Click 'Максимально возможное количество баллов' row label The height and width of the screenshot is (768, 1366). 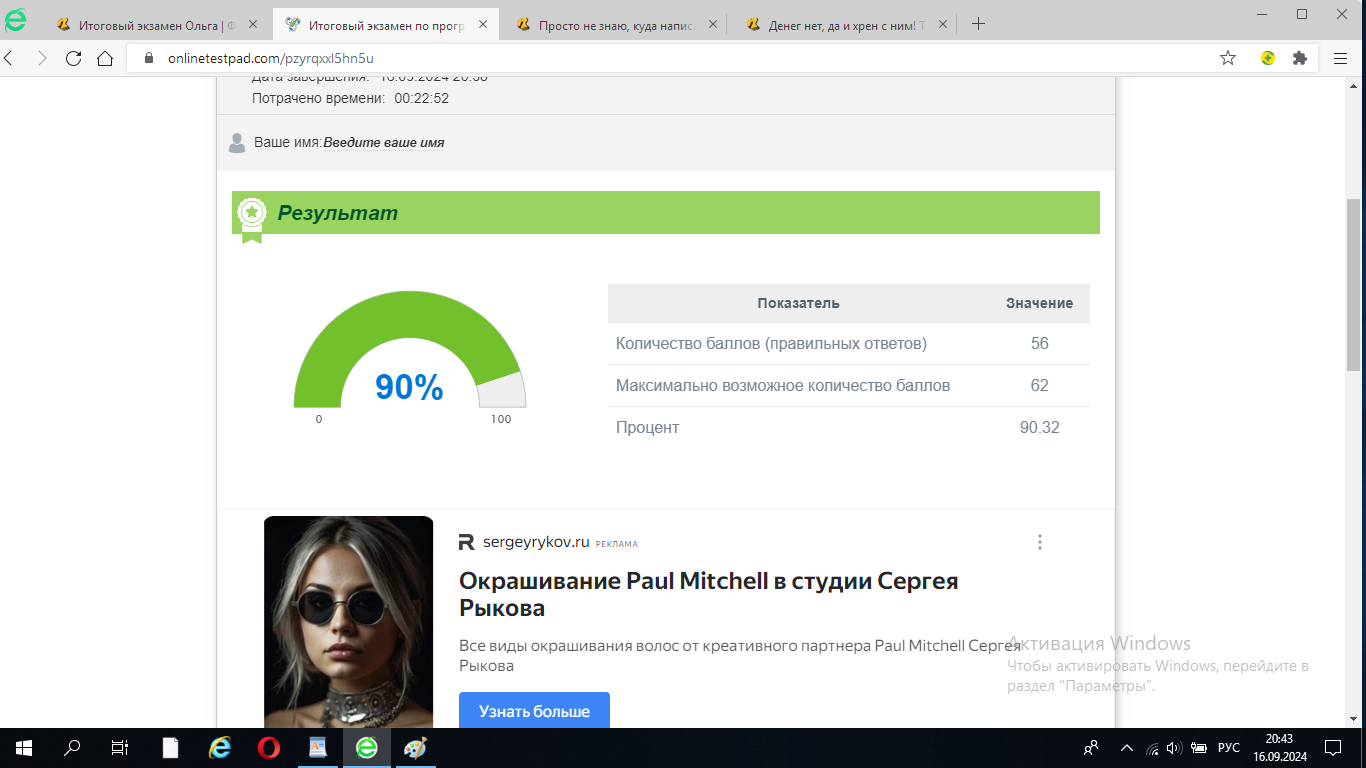(783, 385)
